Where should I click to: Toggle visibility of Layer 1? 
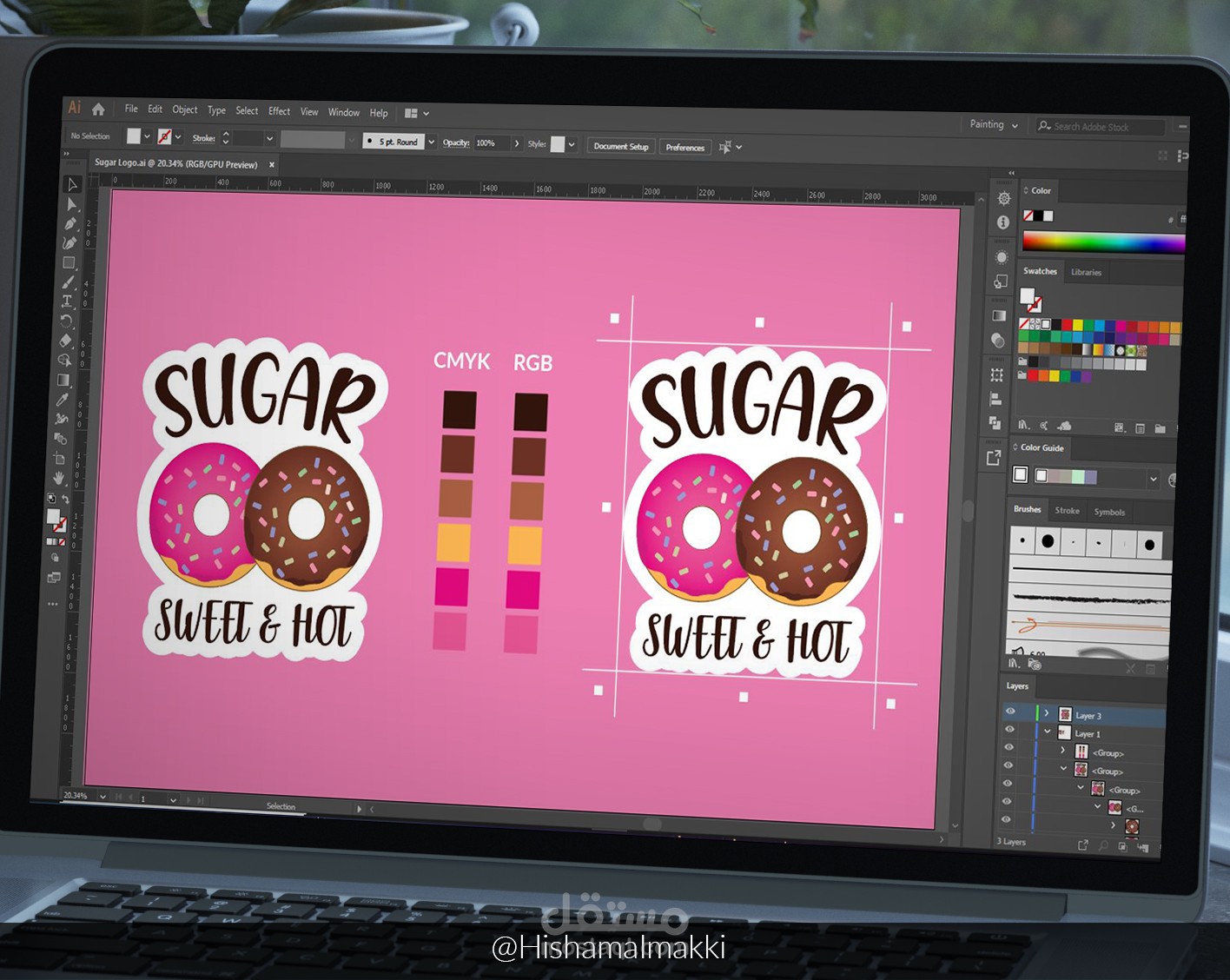[x=1008, y=731]
